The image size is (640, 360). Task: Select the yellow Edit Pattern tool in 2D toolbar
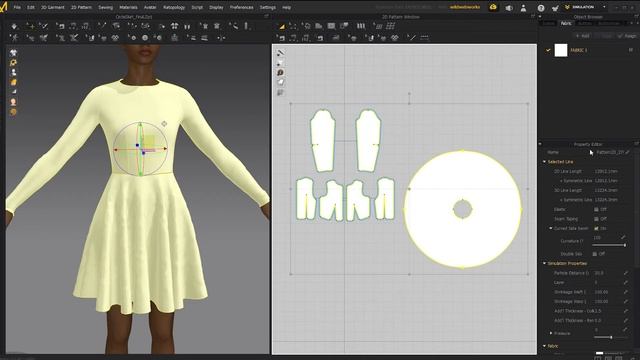(282, 26)
